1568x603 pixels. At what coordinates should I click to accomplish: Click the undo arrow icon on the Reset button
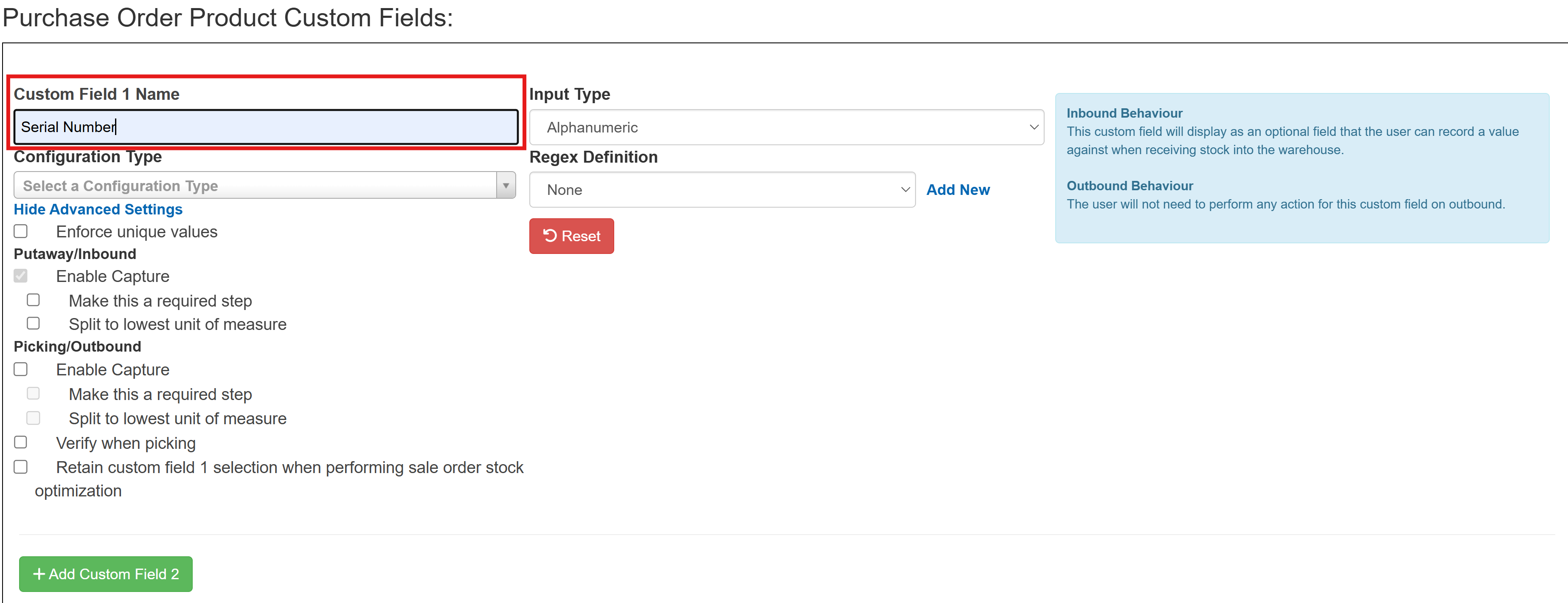tap(550, 236)
